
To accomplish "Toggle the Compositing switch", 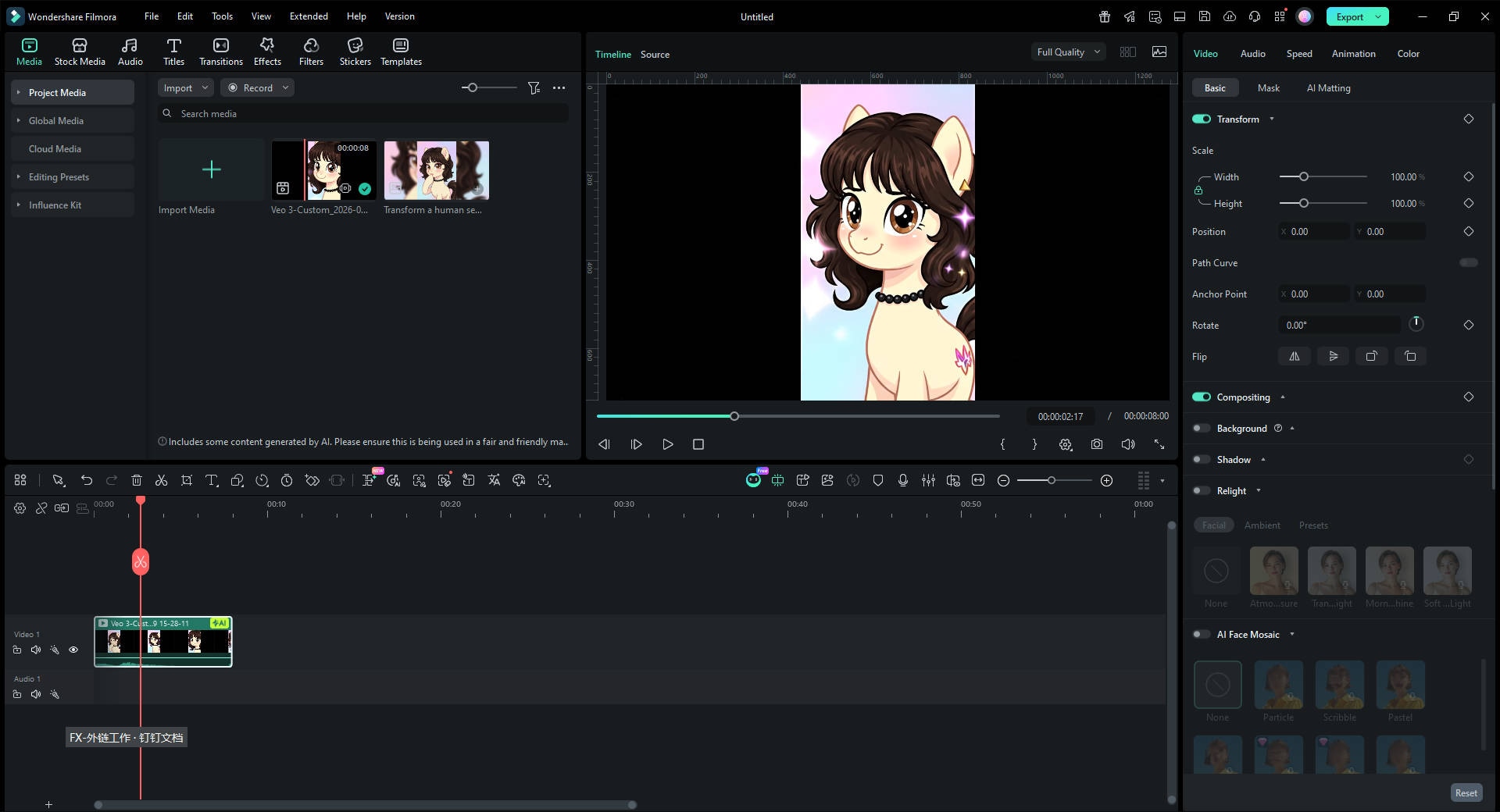I will pos(1201,397).
